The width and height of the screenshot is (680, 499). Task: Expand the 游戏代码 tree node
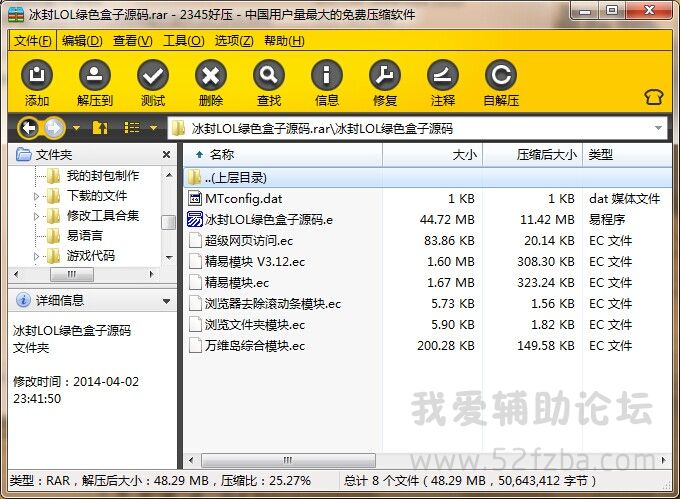pyautogui.click(x=36, y=256)
